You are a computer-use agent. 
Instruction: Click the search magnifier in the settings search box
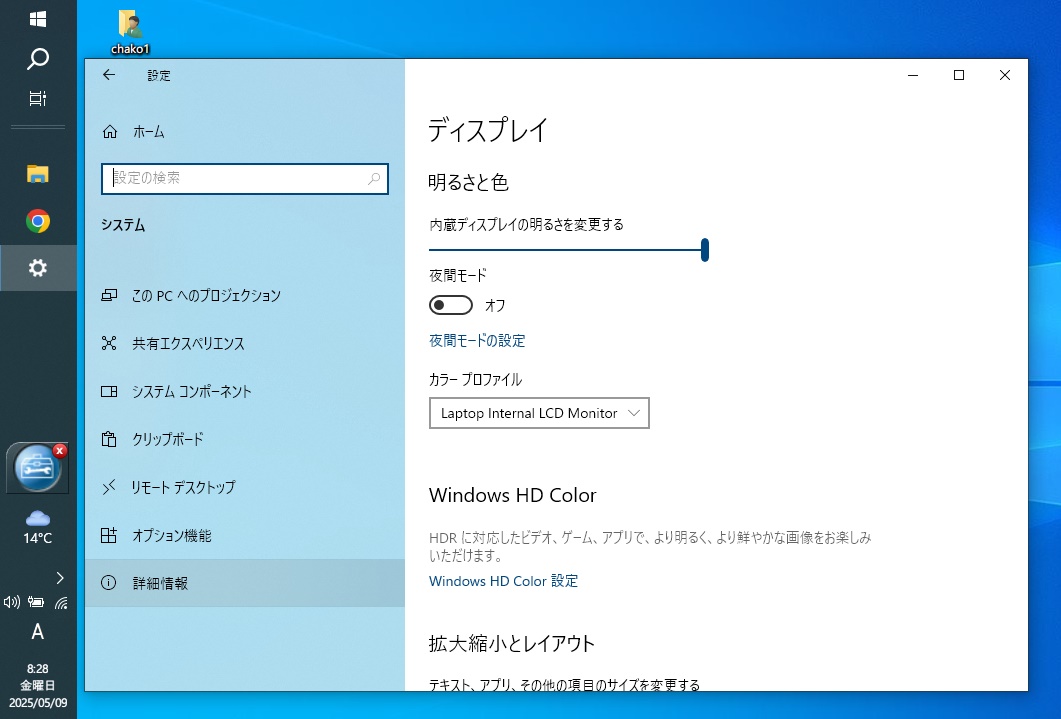(374, 179)
